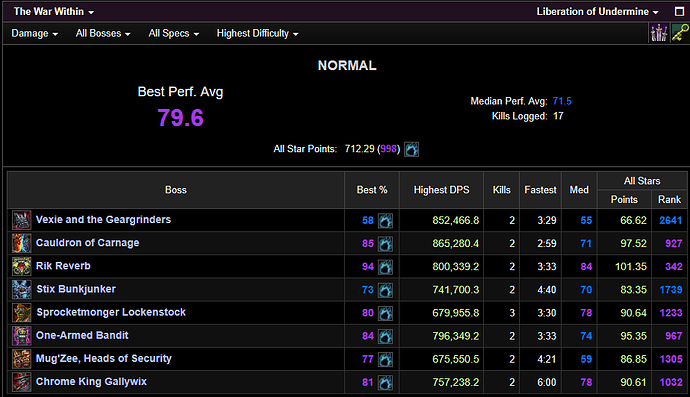Screen dimensions: 690x397
Task: Click spec icon in Chrome King Gallywix row
Action: pyautogui.click(x=385, y=382)
